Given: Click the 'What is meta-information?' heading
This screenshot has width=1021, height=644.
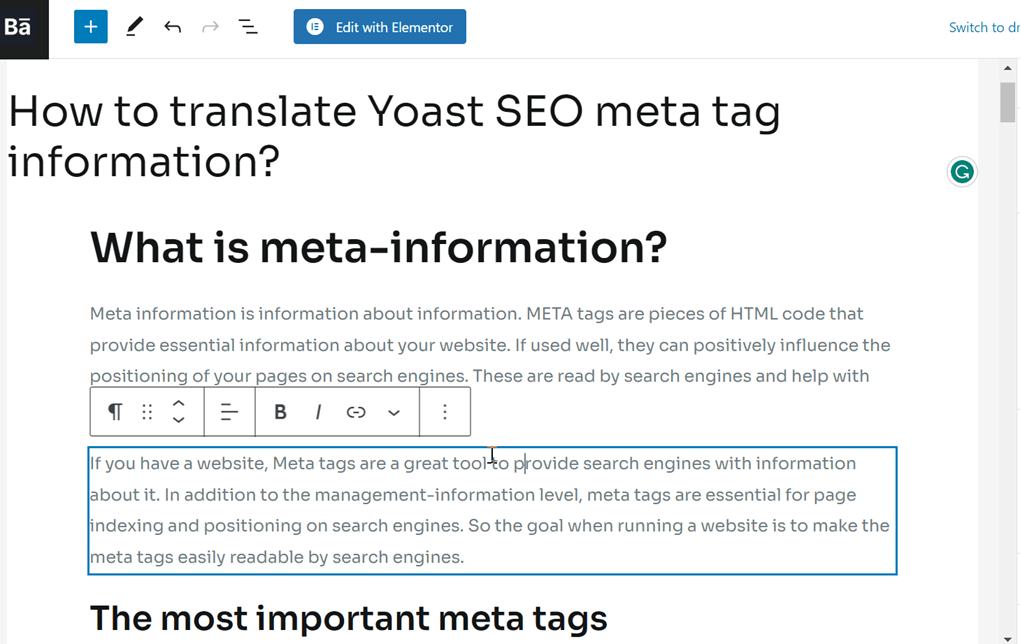Looking at the screenshot, I should point(379,248).
